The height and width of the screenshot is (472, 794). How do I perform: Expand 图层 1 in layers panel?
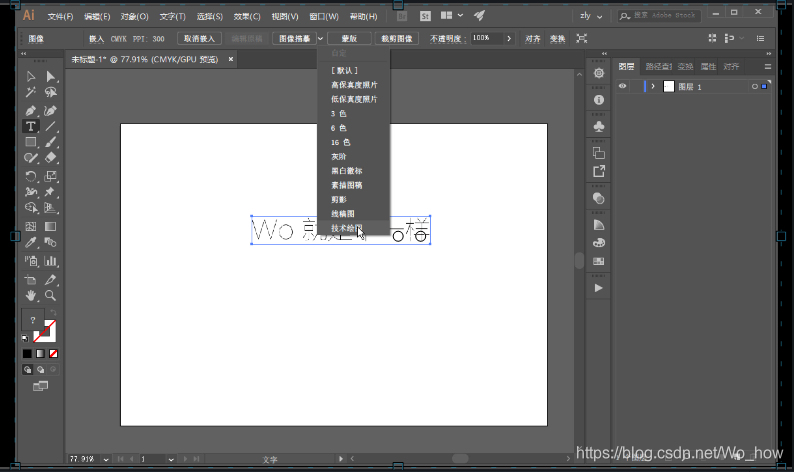pos(653,87)
